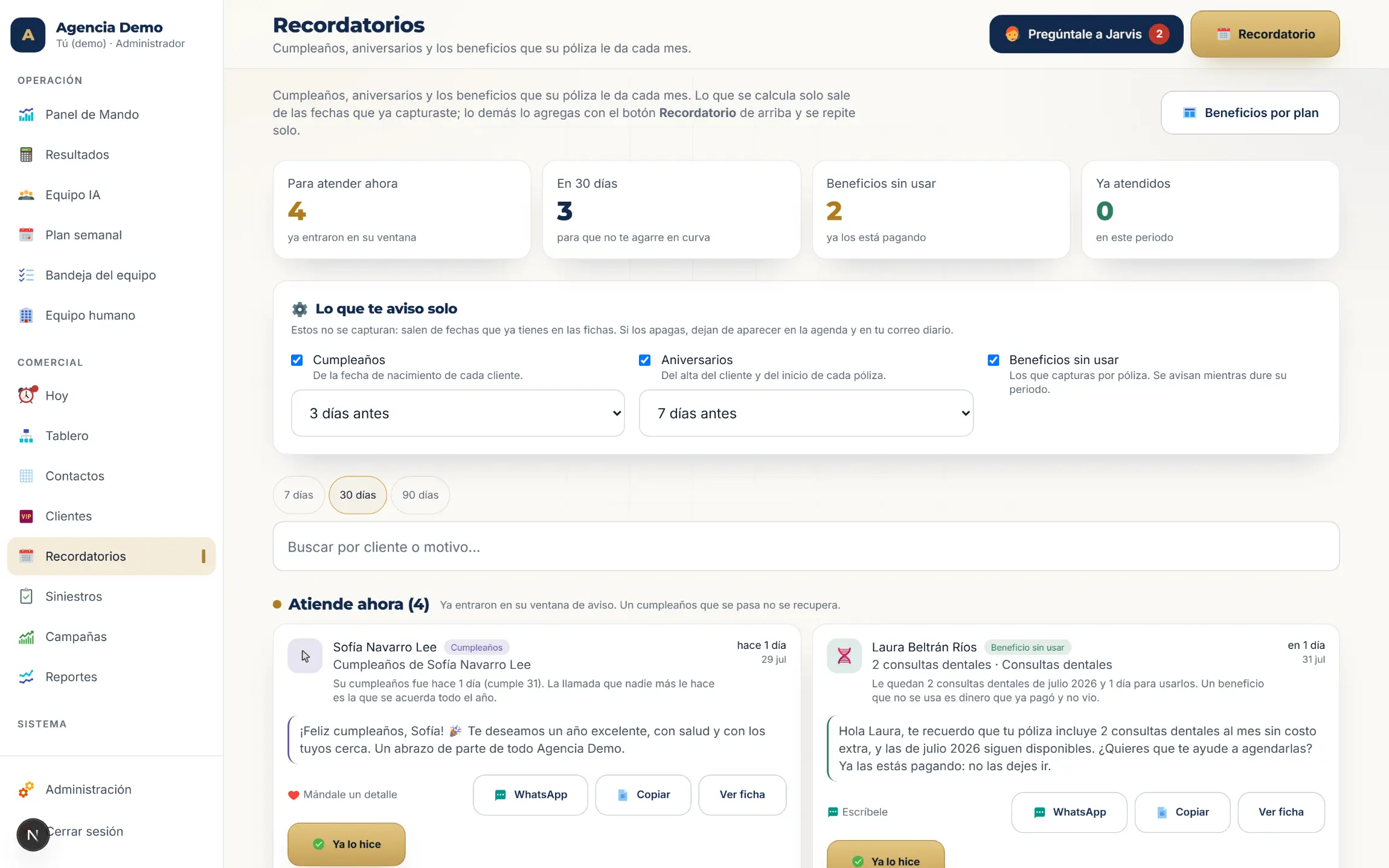Click the Hoy alarm clock icon

click(x=27, y=395)
